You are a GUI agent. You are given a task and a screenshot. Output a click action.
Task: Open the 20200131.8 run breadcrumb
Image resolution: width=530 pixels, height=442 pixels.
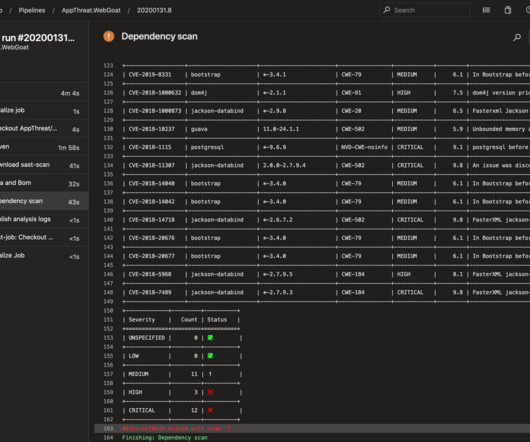(x=154, y=10)
